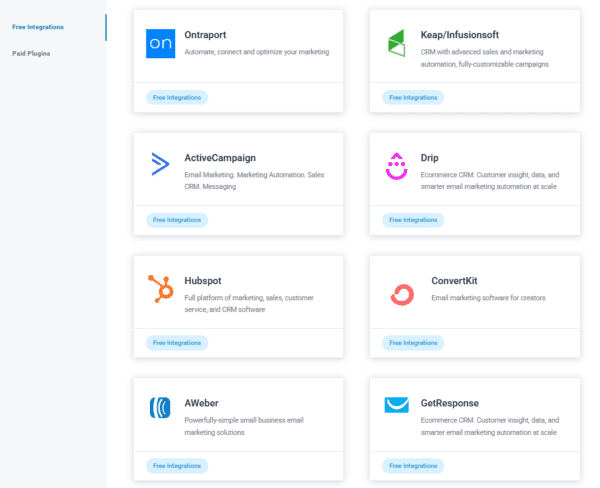Click Free Integrations tag under Ontraport
This screenshot has height=488, width=600.
point(177,97)
